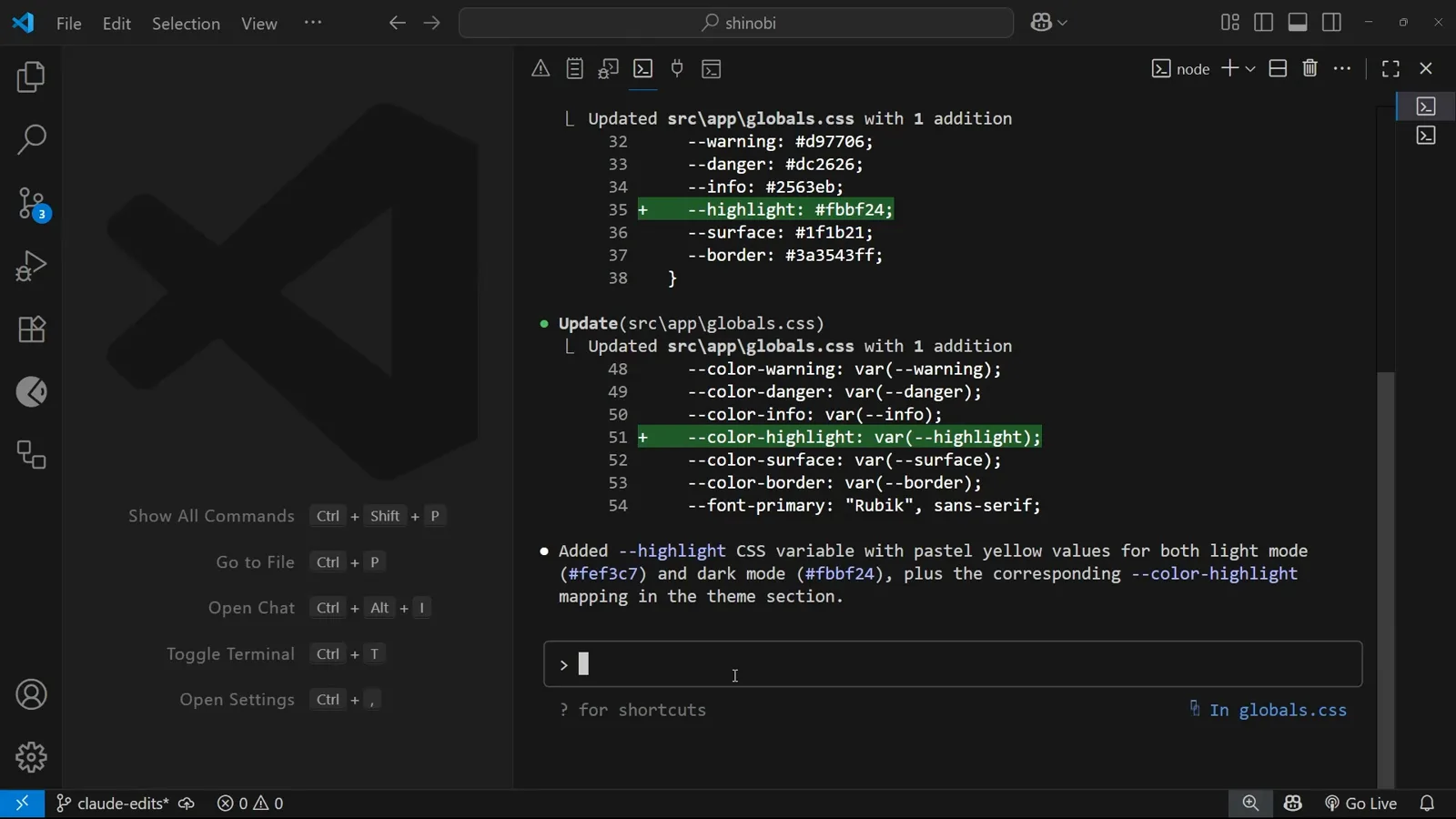1456x819 pixels.
Task: Open the Copilot chat menu in title bar
Action: [1048, 23]
